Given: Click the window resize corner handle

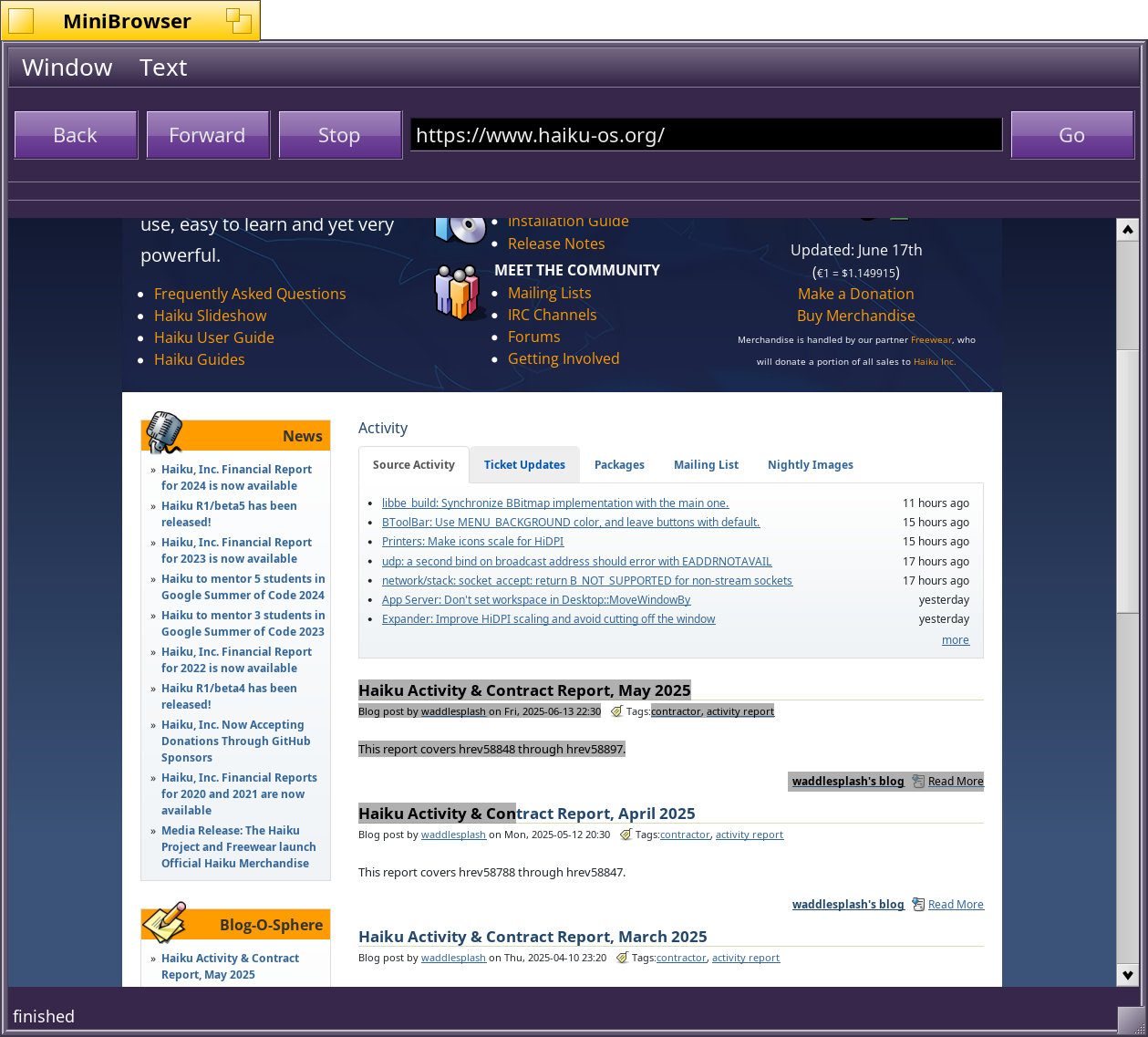Looking at the screenshot, I should [1131, 1020].
